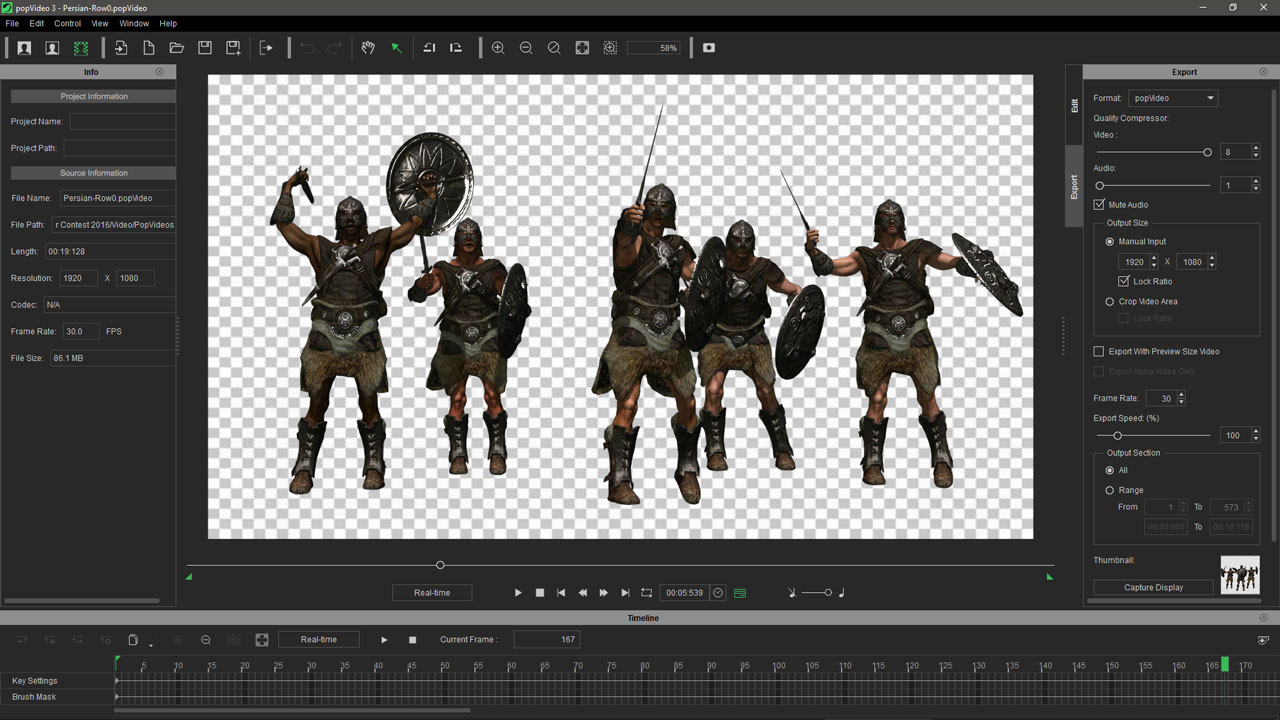
Task: Create a new project with the blank page icon
Action: tap(149, 48)
